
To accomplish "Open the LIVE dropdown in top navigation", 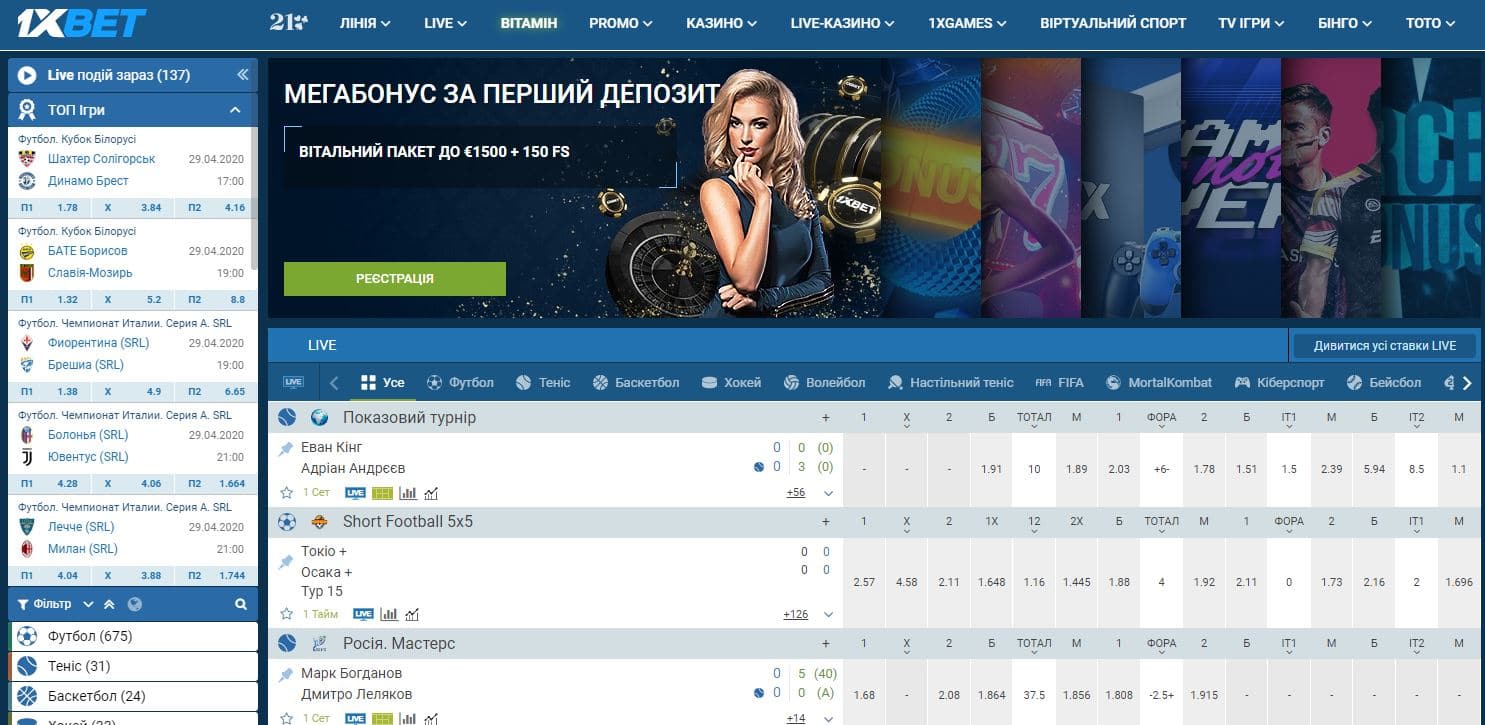I will (x=446, y=22).
